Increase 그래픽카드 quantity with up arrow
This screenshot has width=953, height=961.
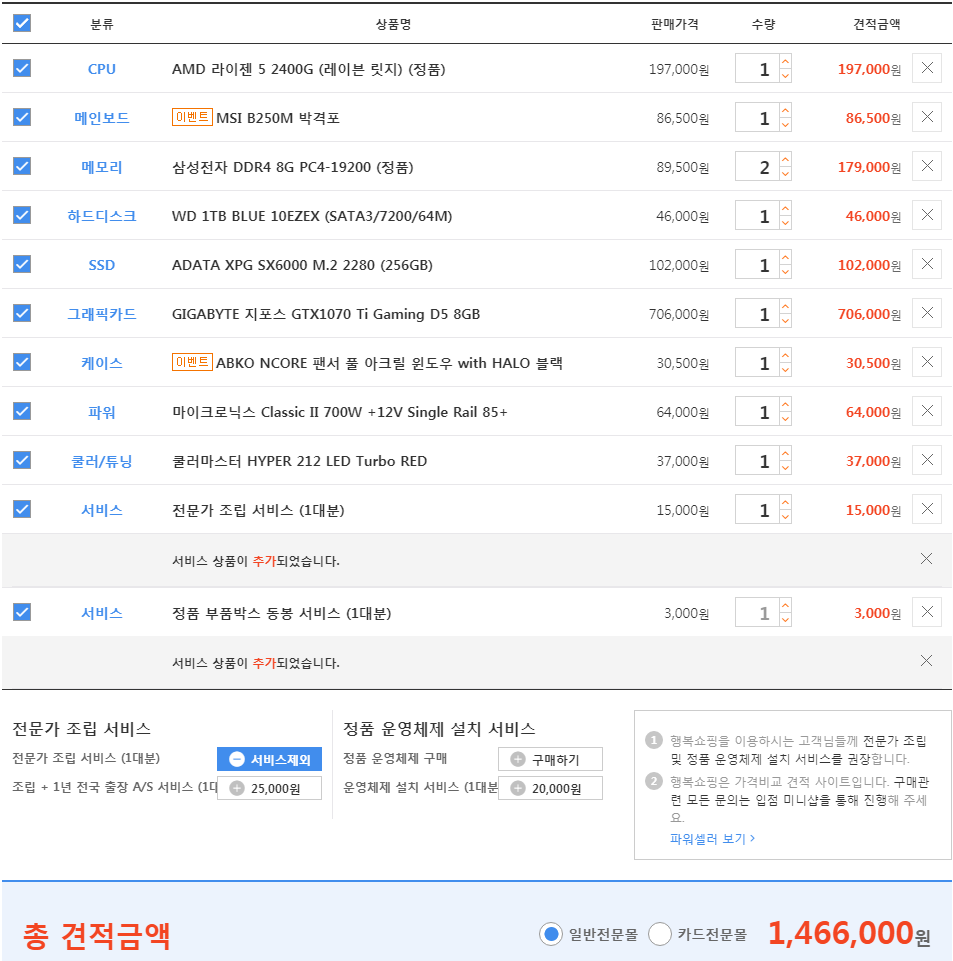[x=785, y=306]
